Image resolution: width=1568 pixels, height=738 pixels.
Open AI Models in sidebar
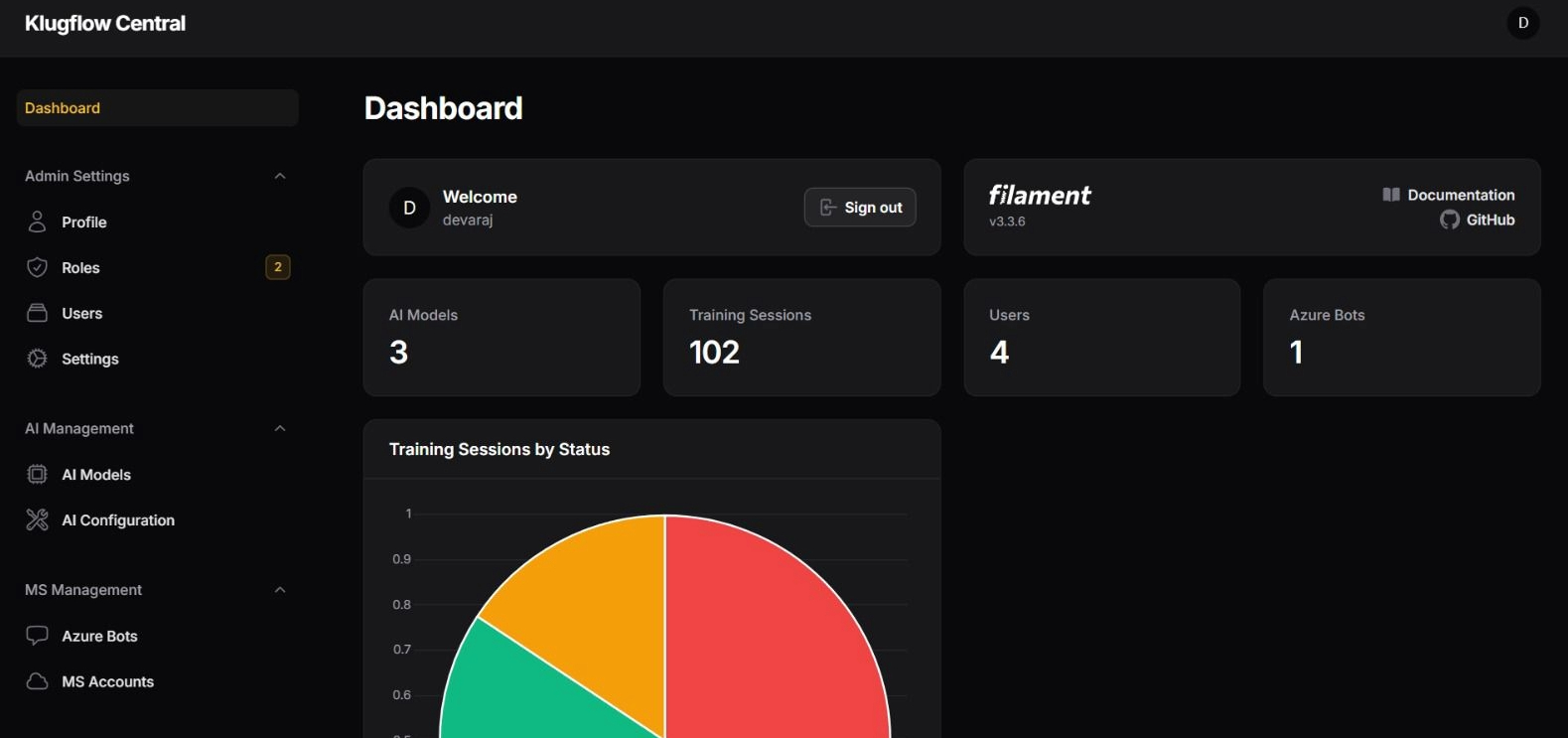pos(157,474)
